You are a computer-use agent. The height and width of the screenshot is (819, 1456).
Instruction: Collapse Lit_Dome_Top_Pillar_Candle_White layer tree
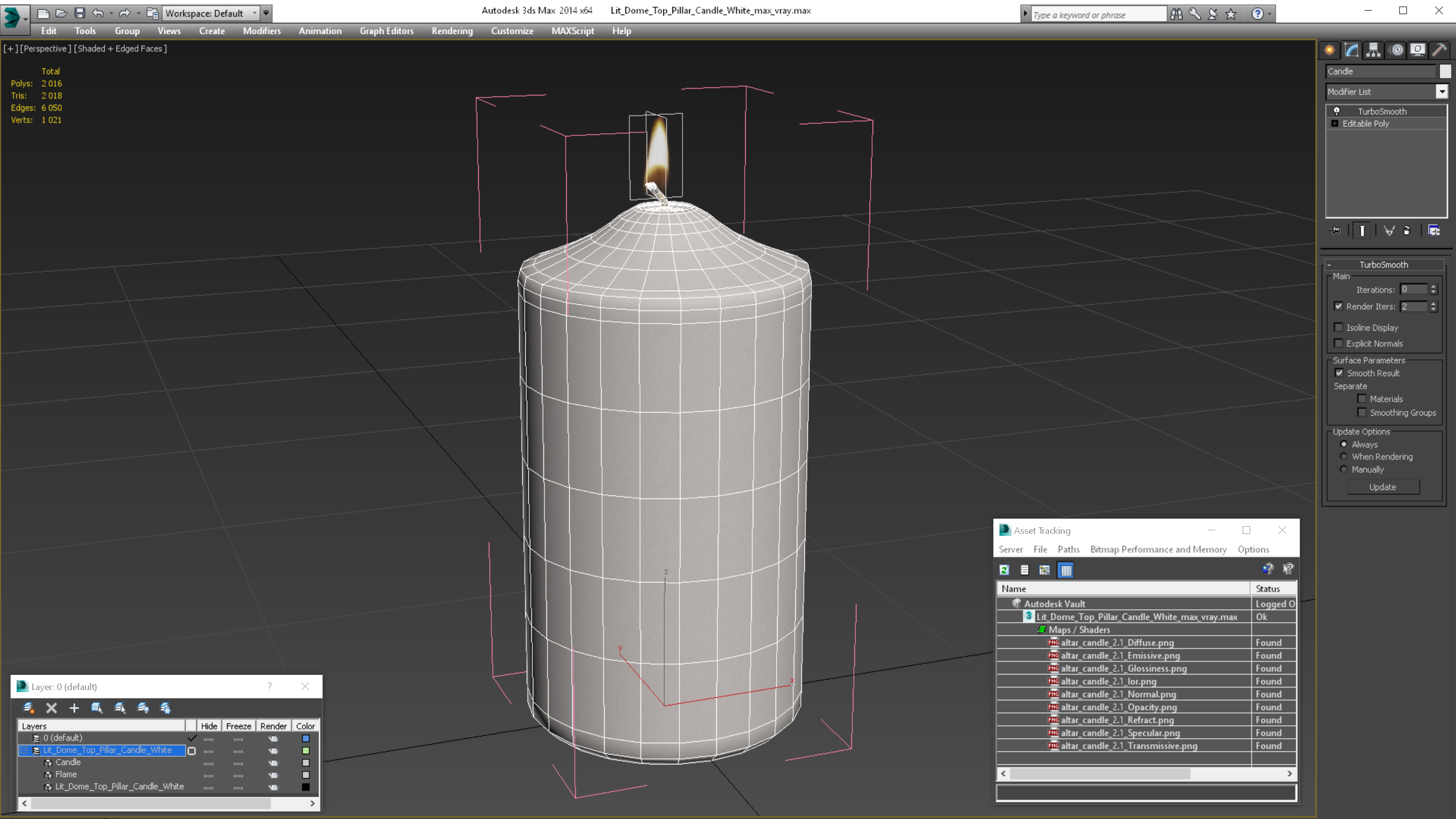click(x=24, y=751)
